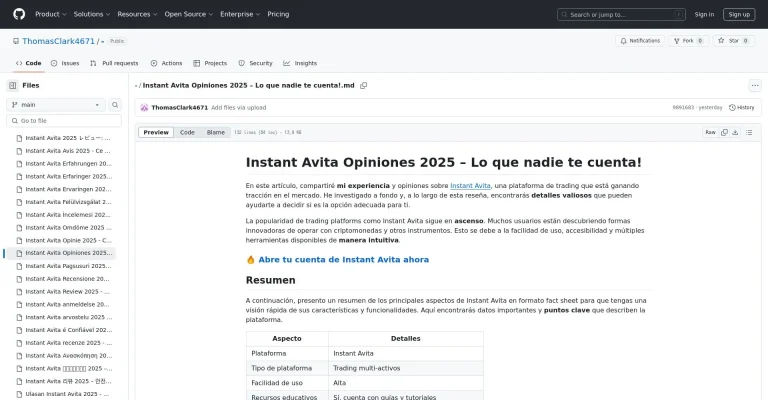Fork this repository
The image size is (768, 400).
tap(688, 41)
